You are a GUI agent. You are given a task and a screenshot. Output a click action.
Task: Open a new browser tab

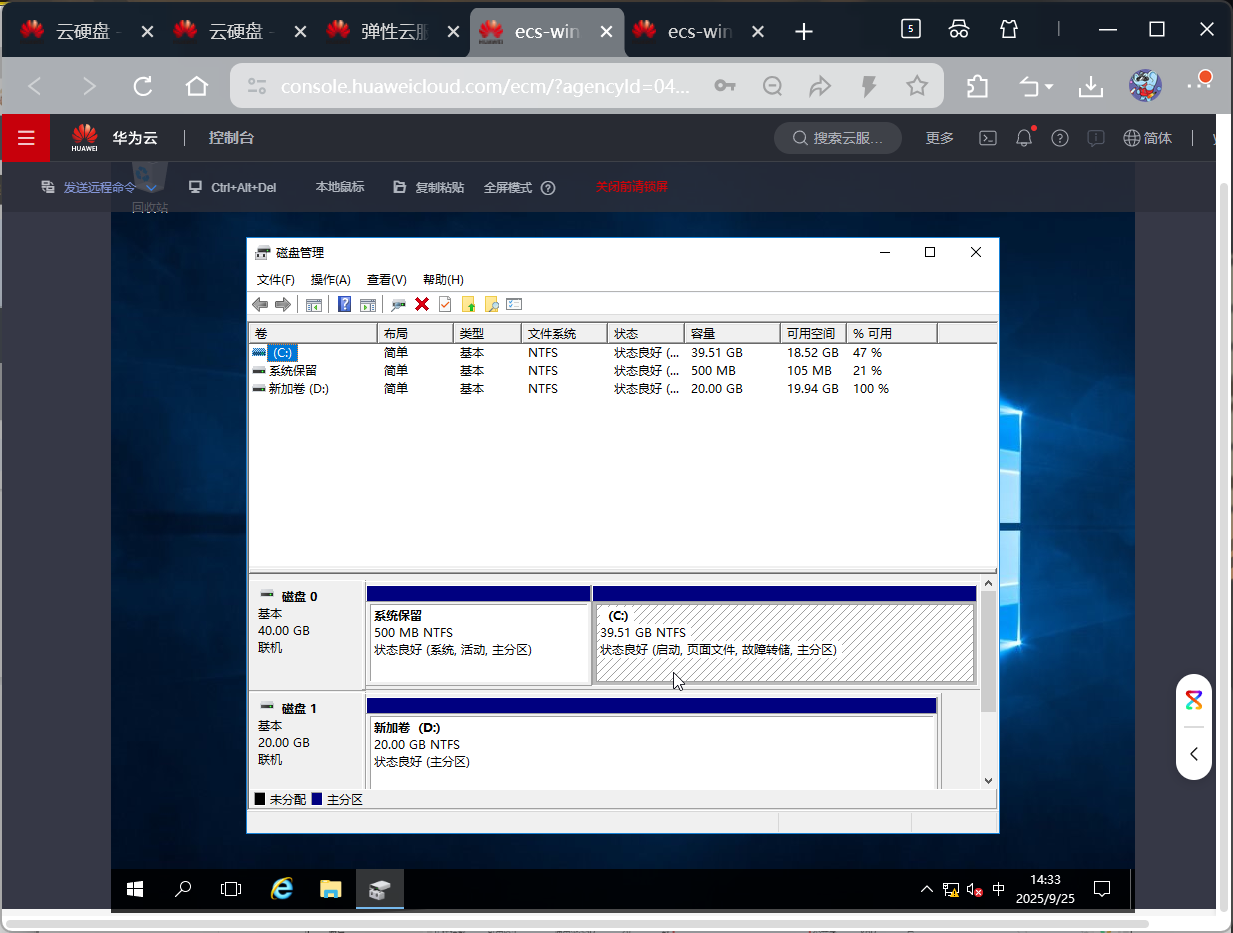(x=803, y=32)
